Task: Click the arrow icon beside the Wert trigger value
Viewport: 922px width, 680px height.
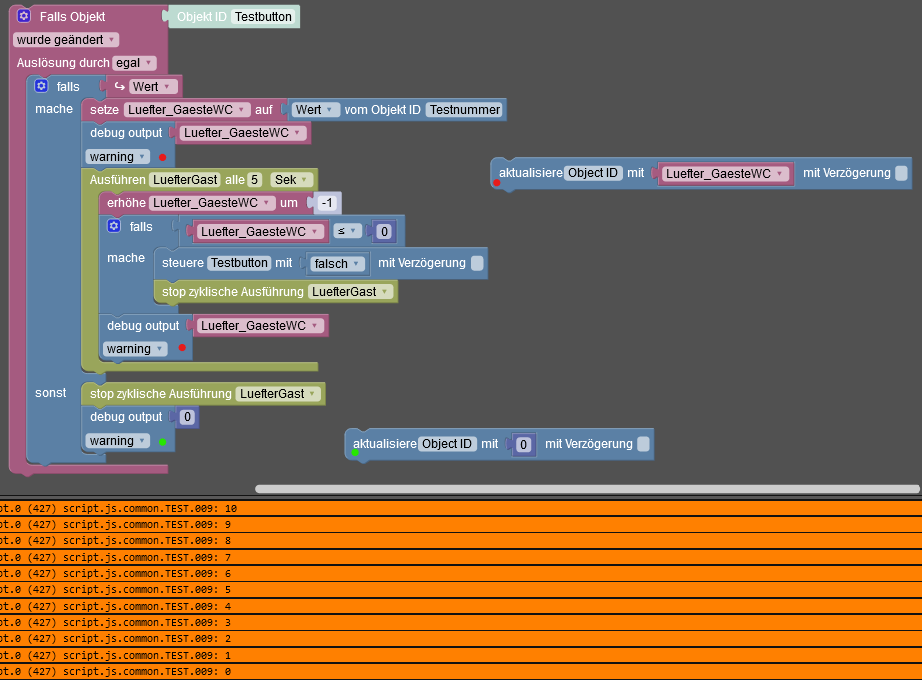Action: pos(119,86)
